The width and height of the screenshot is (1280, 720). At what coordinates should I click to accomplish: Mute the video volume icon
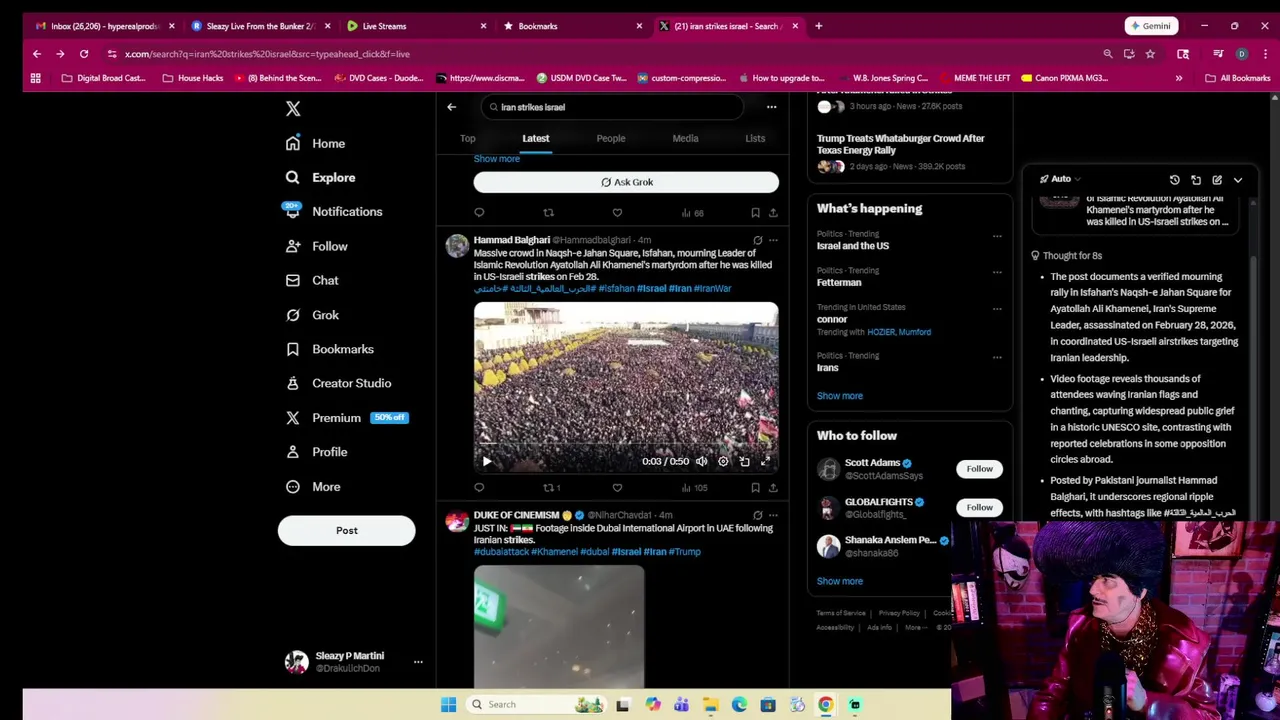click(x=701, y=462)
